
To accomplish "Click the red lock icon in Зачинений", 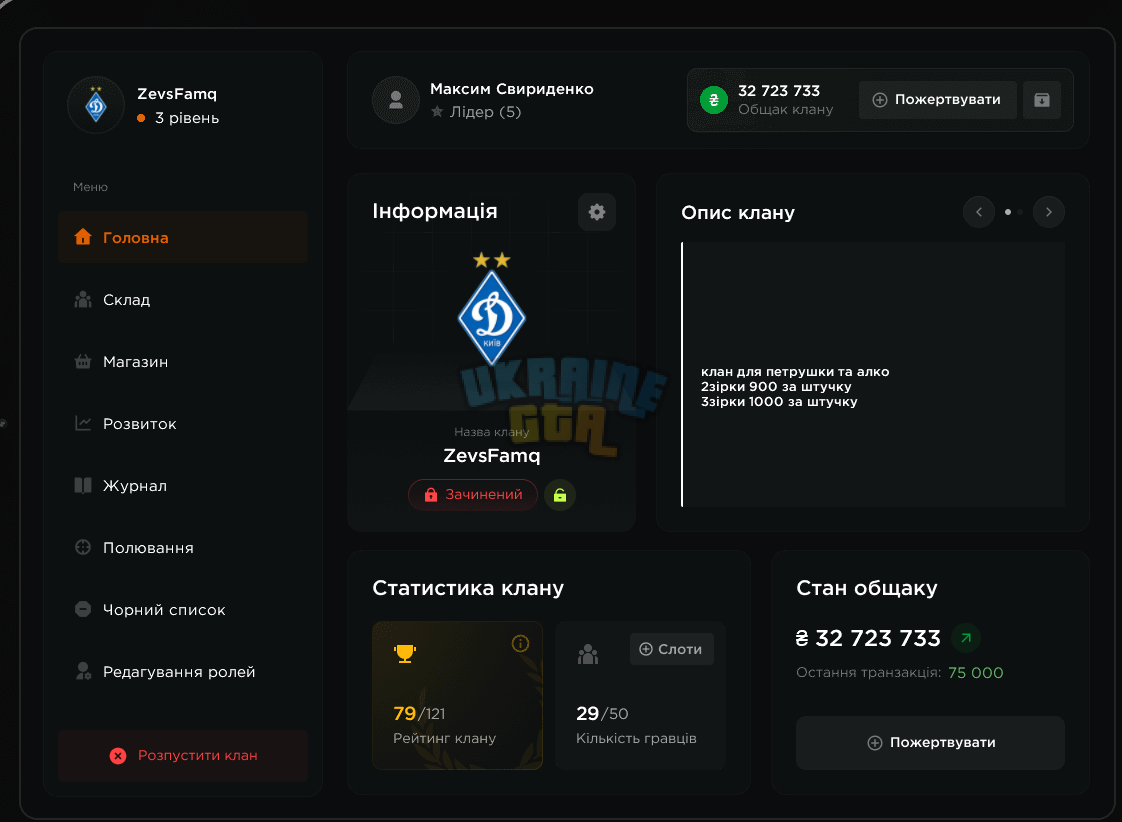I will tap(431, 495).
